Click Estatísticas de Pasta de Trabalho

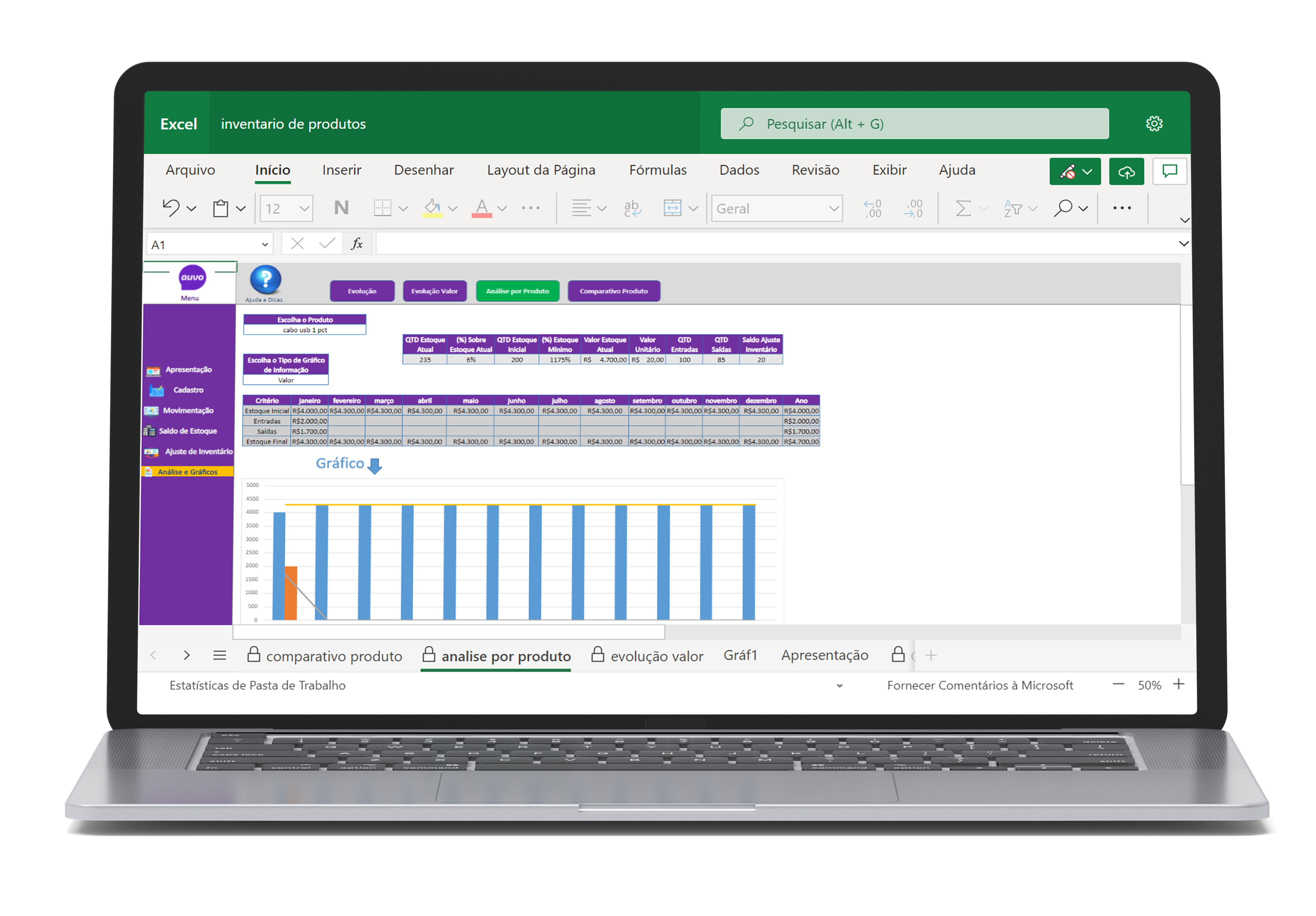click(258, 685)
